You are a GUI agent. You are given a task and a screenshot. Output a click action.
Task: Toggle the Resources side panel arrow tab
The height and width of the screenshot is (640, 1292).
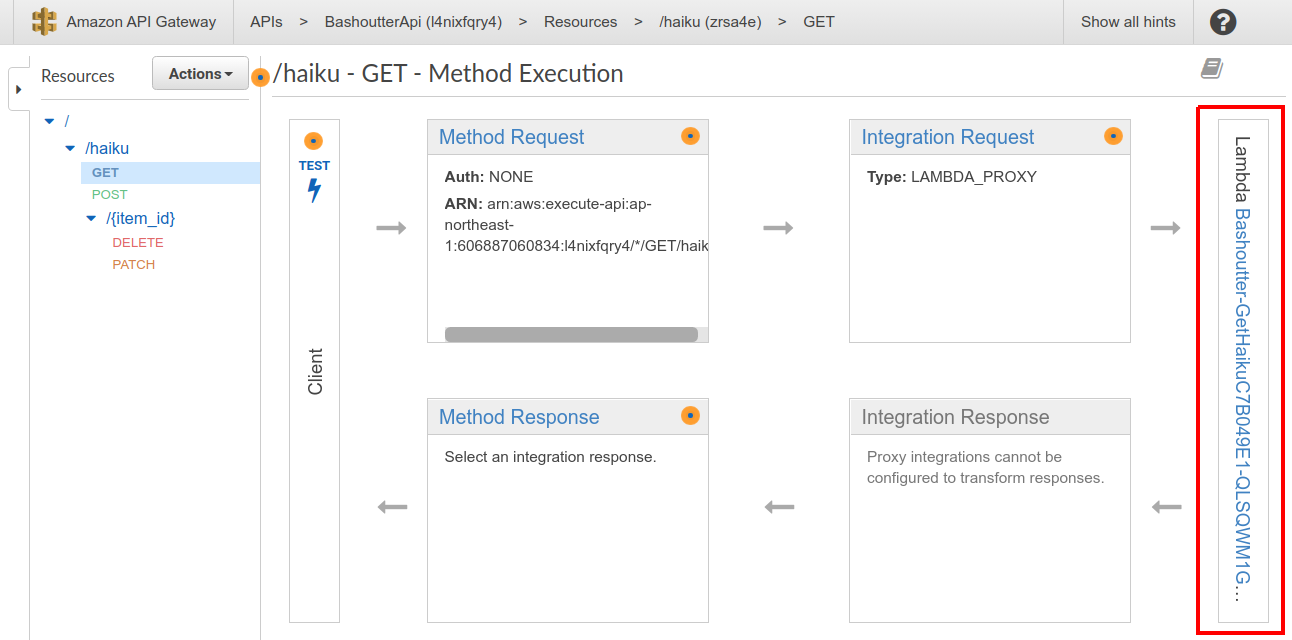[18, 89]
